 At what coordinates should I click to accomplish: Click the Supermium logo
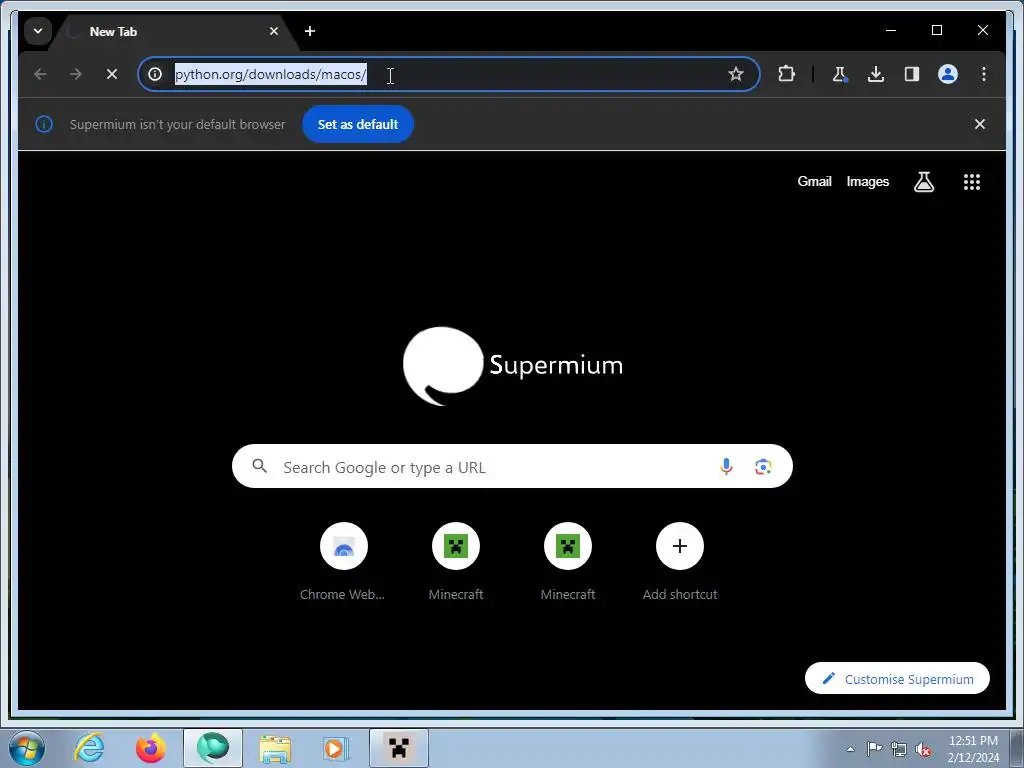click(513, 366)
